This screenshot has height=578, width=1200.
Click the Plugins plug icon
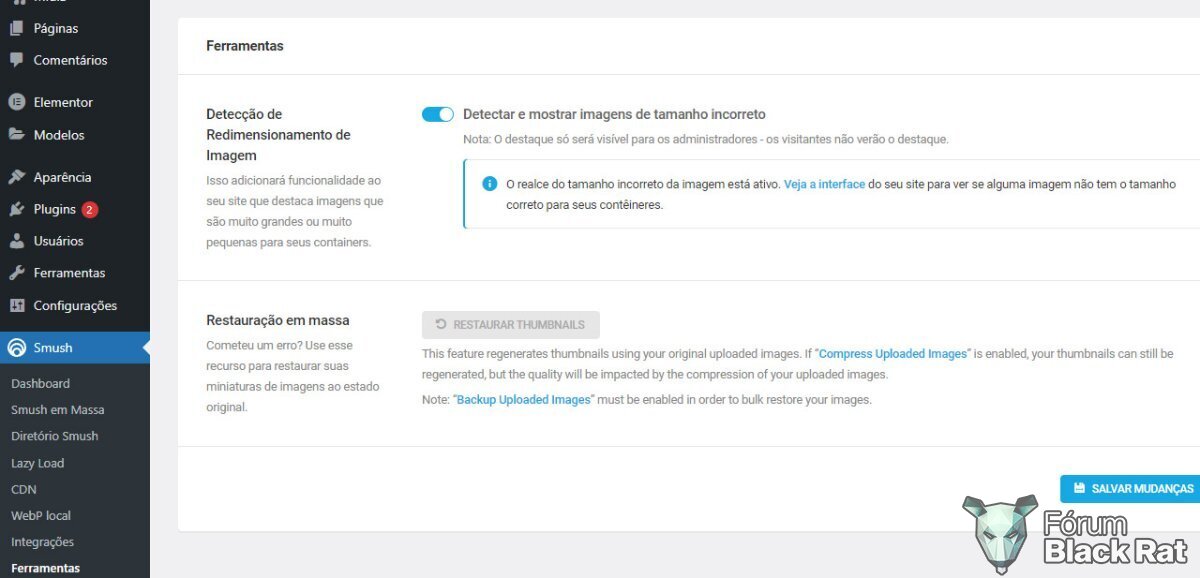tap(16, 209)
